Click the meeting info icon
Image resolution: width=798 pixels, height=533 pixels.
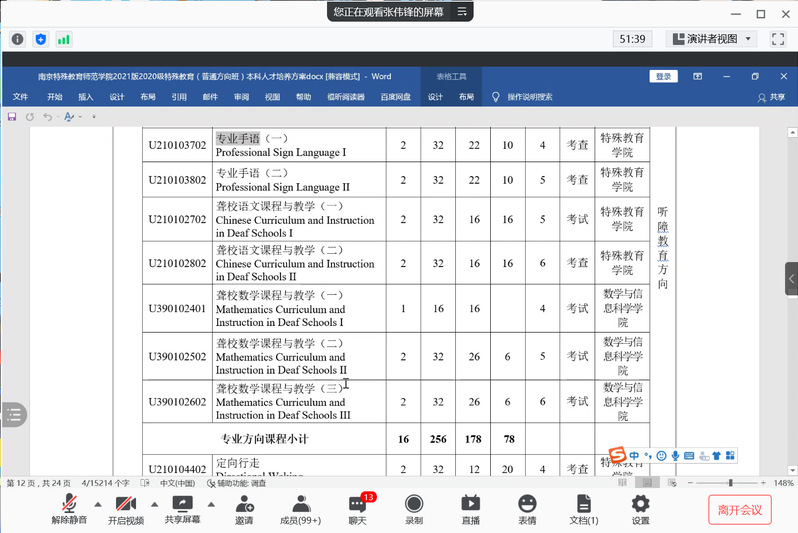click(18, 39)
